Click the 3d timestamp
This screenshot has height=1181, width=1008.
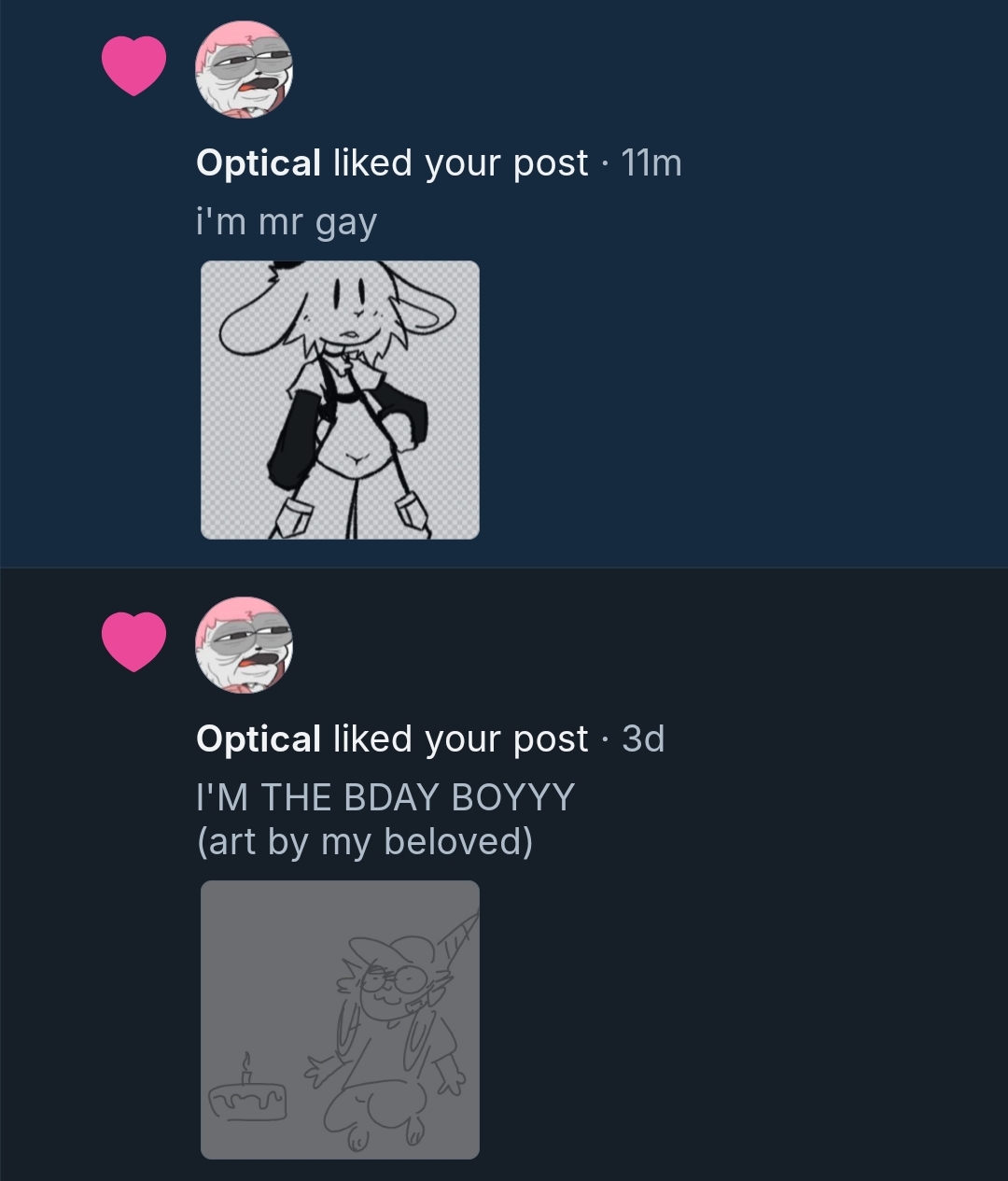coord(643,739)
